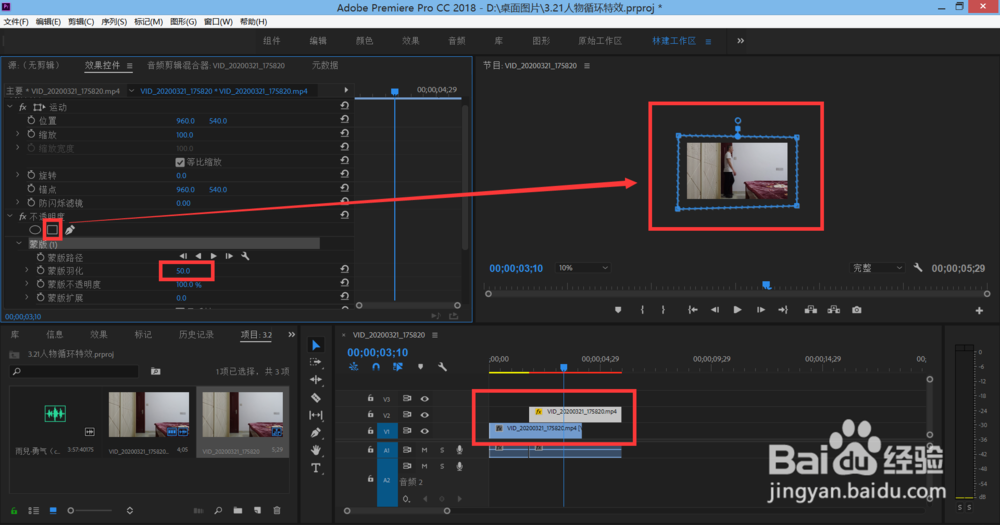Toggle lock on track V3
Image resolution: width=1000 pixels, height=525 pixels.
point(370,398)
